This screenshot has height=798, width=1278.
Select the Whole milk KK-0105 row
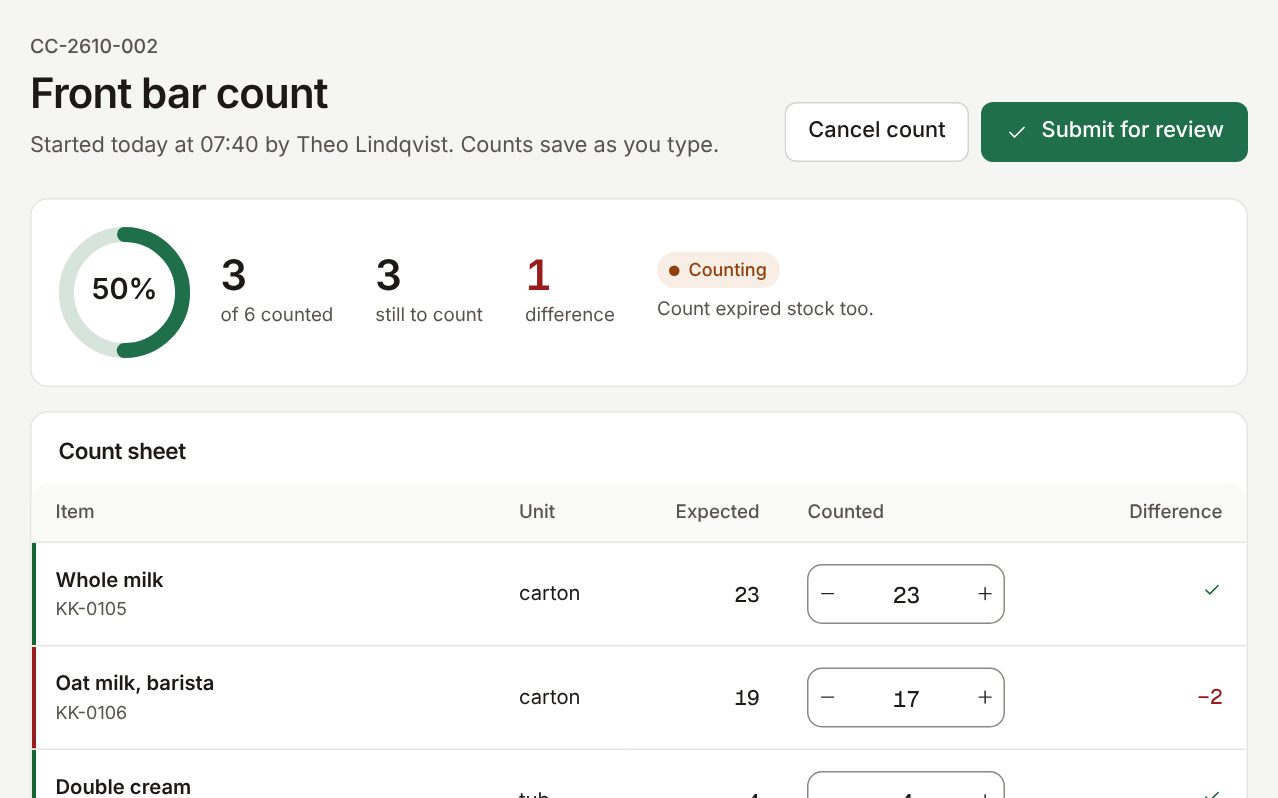tap(639, 594)
